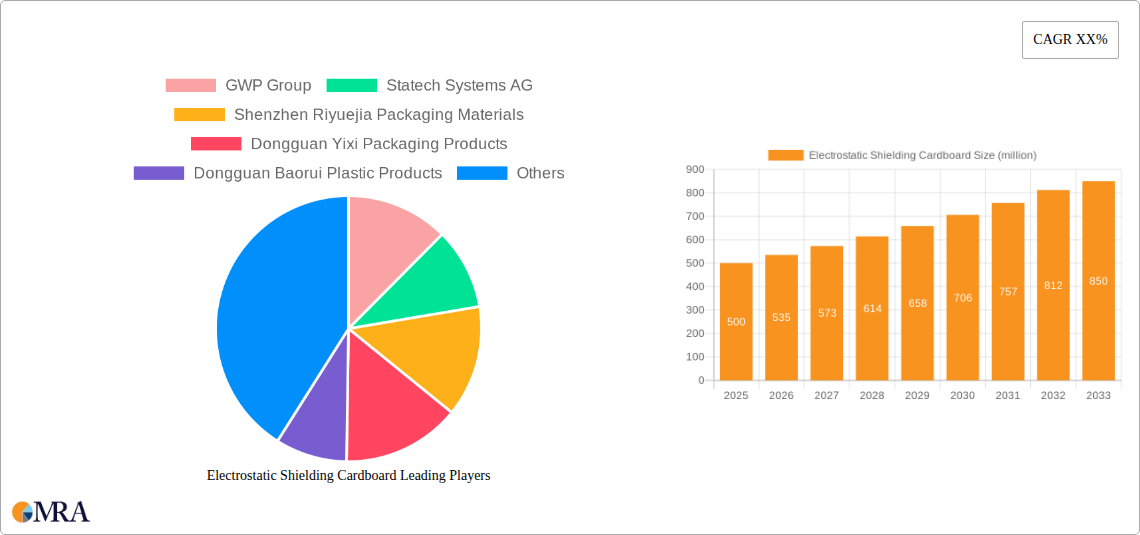Click the 2031 bar showing 757
The width and height of the screenshot is (1140, 535).
tap(1008, 291)
